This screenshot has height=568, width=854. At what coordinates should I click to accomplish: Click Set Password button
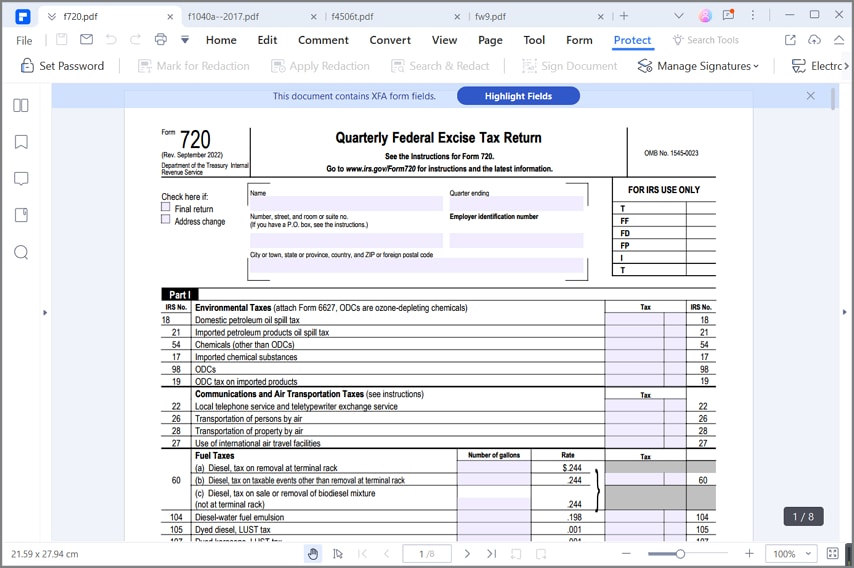coord(62,66)
